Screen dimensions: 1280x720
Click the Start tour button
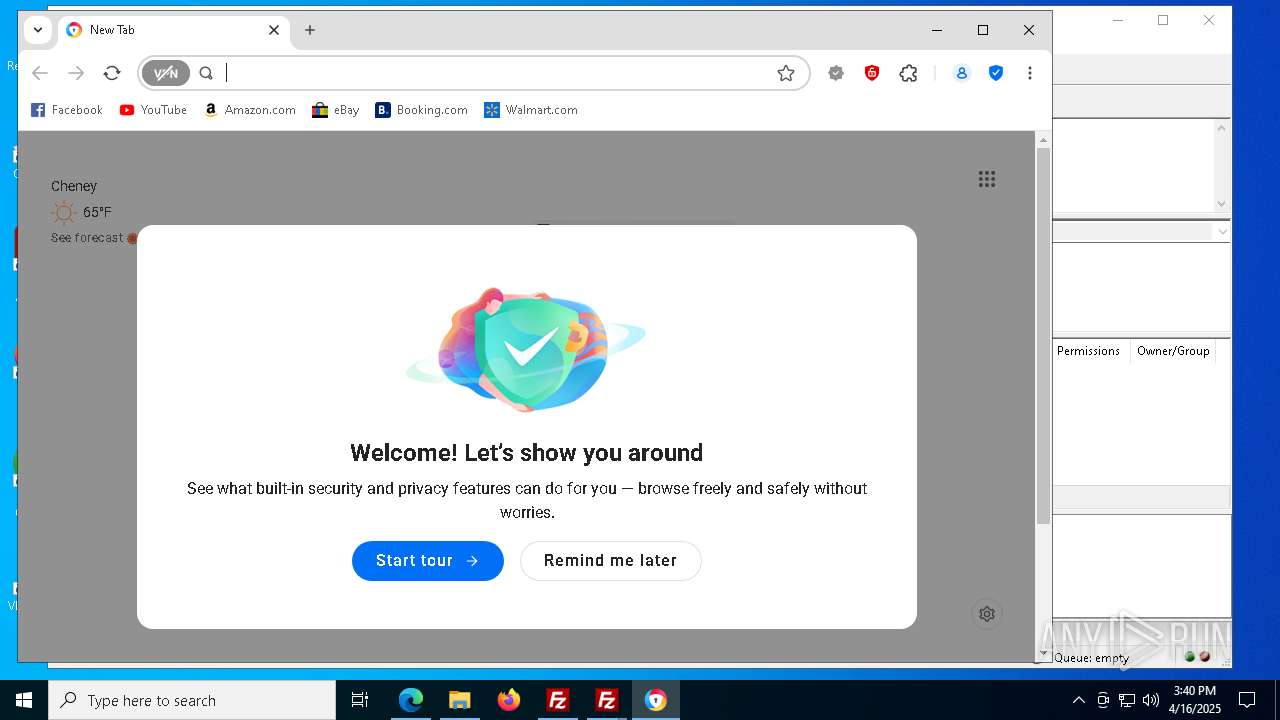click(428, 560)
